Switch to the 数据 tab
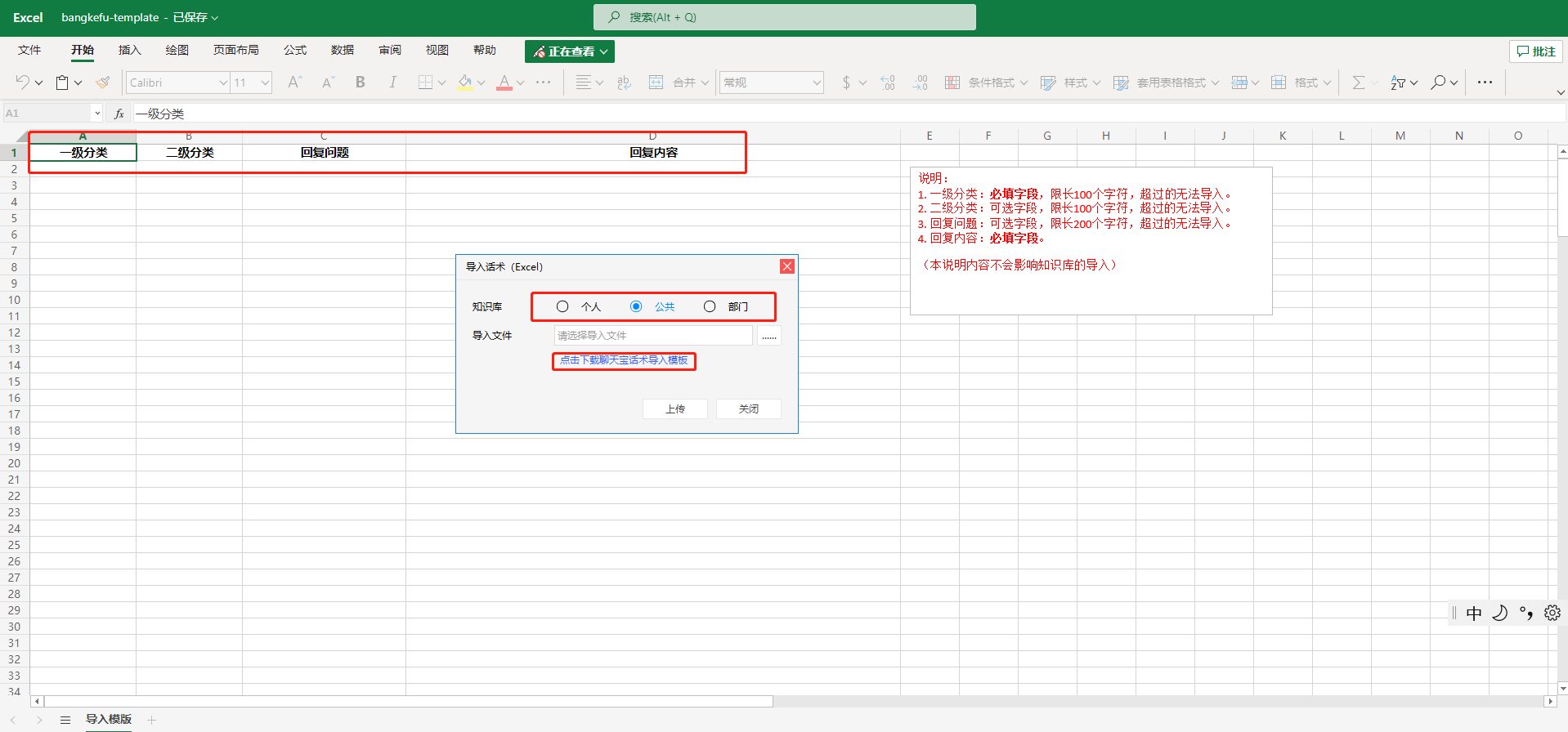Screen dimensions: 1568x732 343,50
